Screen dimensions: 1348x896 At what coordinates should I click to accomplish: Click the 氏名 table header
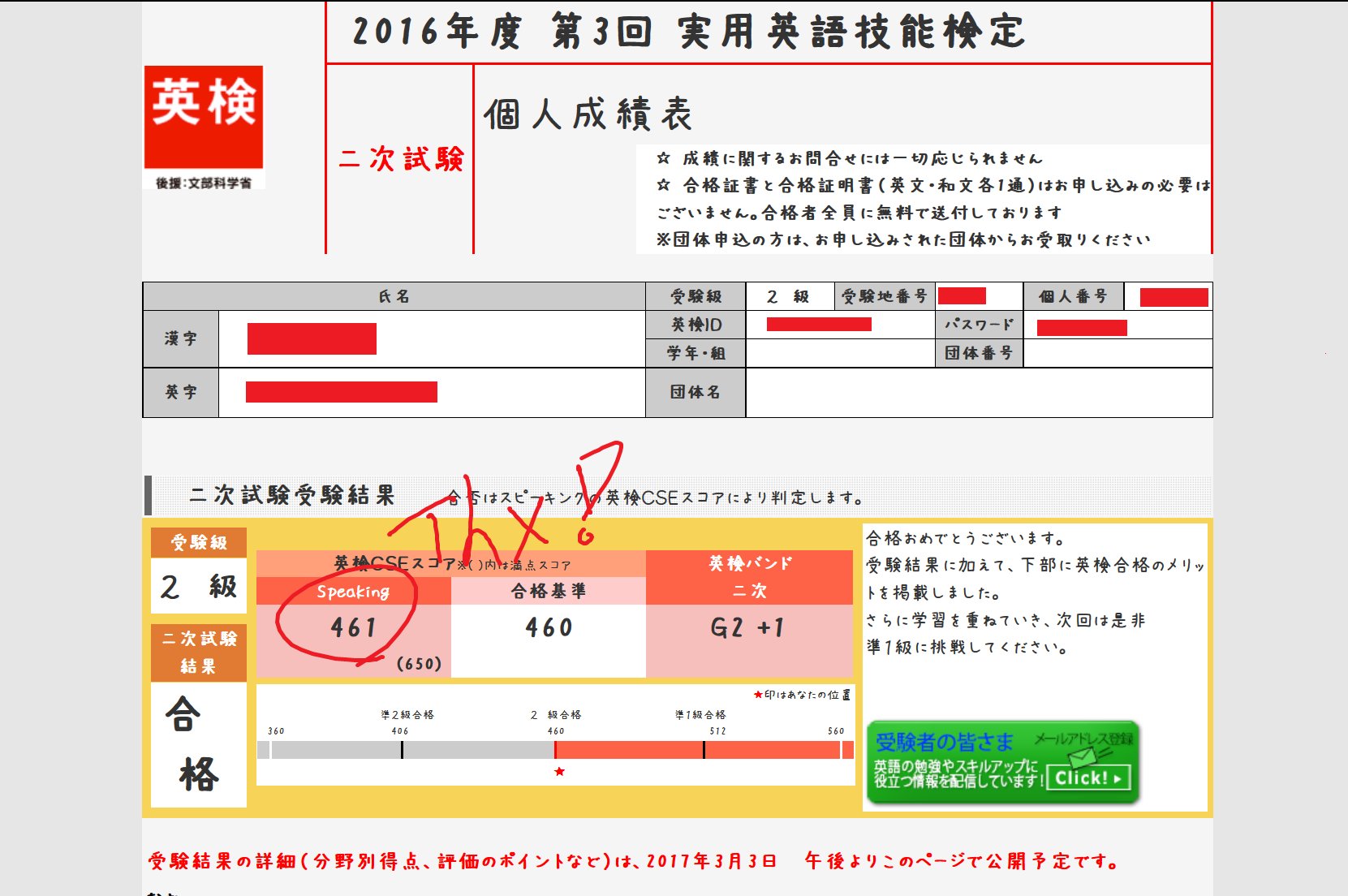point(394,296)
